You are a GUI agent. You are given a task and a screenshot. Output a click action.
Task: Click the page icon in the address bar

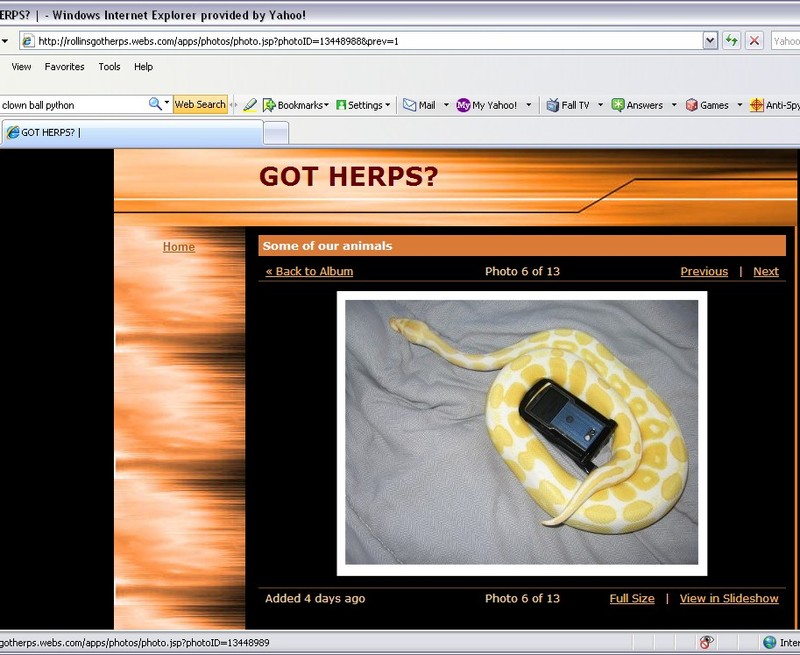29,41
